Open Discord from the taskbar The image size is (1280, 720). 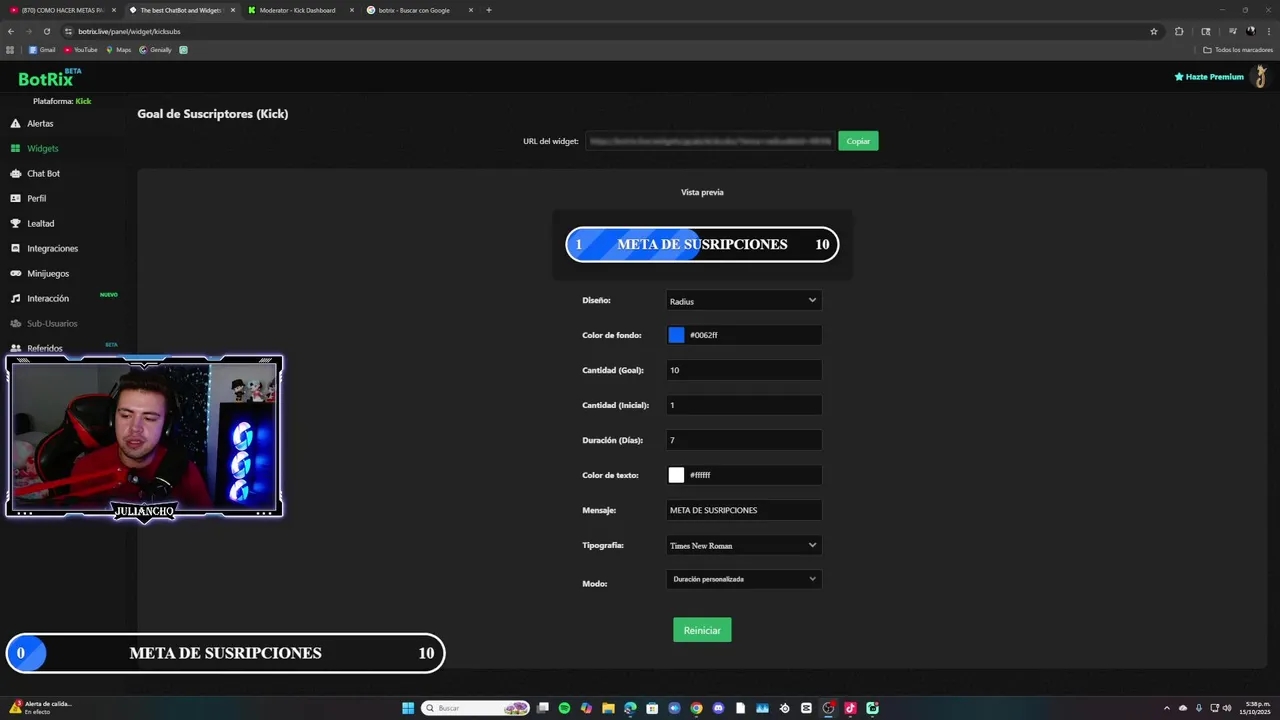718,708
